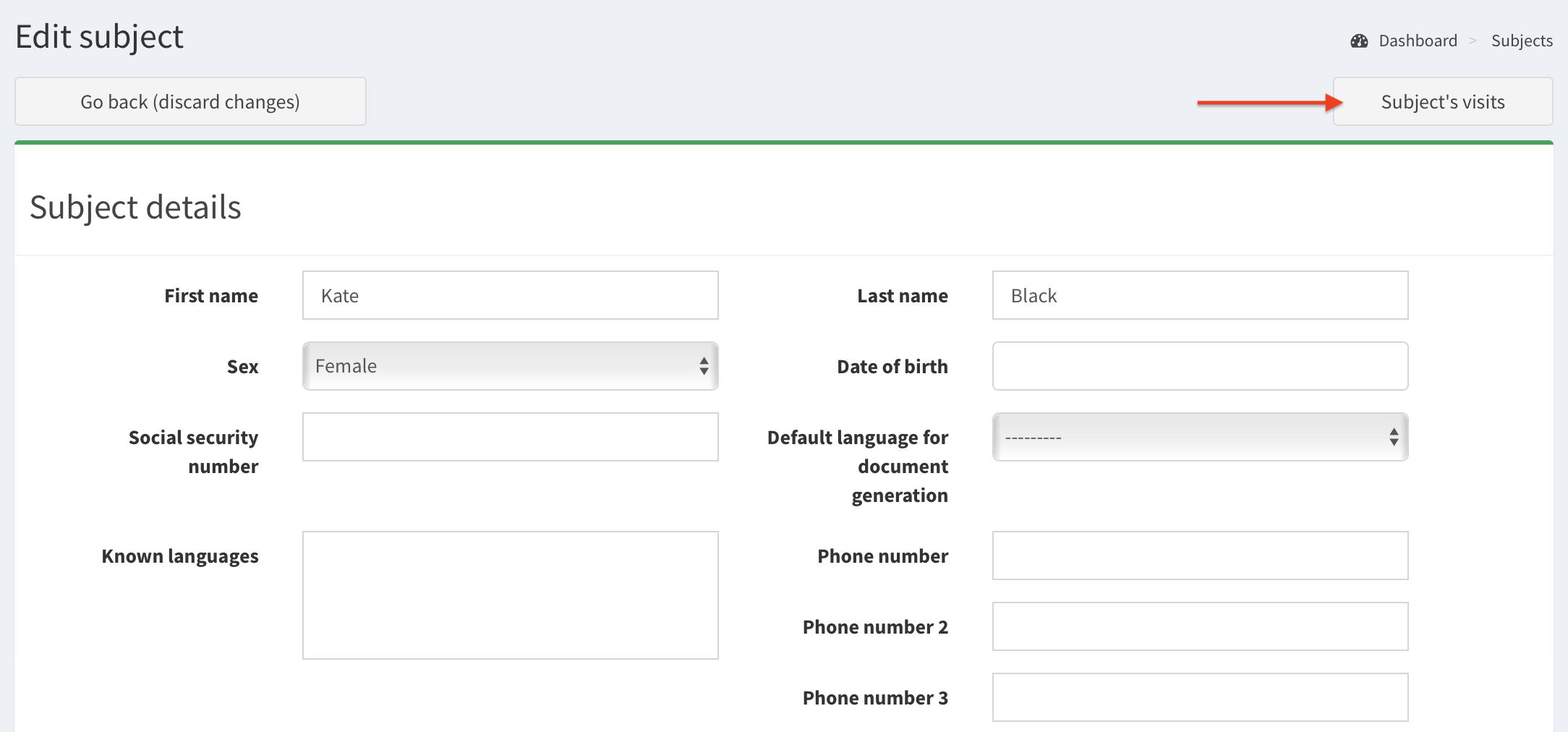Screen dimensions: 1568x732
Task: Expand the Sex dropdown showing Female
Action: tap(510, 366)
